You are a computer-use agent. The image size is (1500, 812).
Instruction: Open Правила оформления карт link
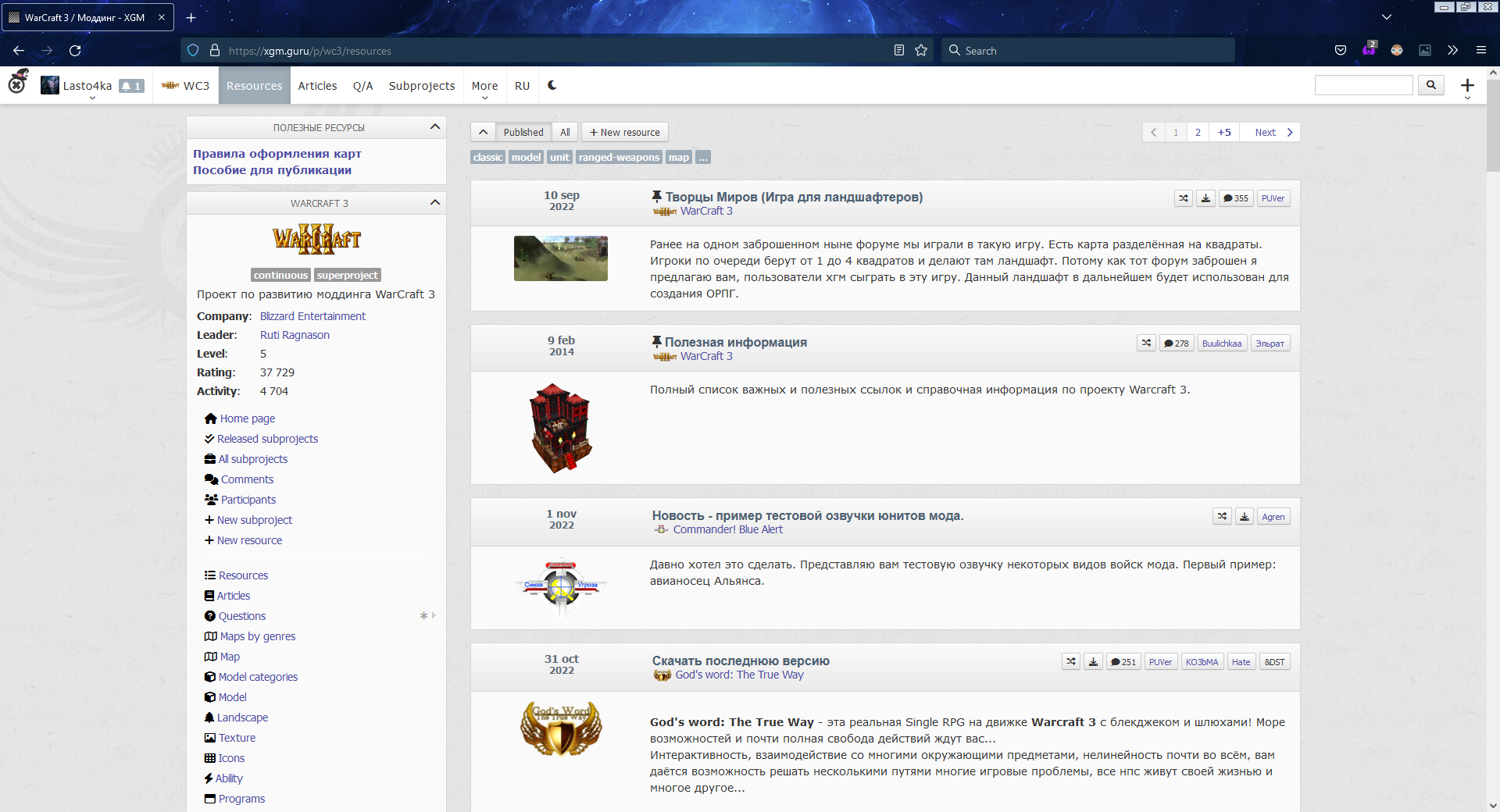277,154
